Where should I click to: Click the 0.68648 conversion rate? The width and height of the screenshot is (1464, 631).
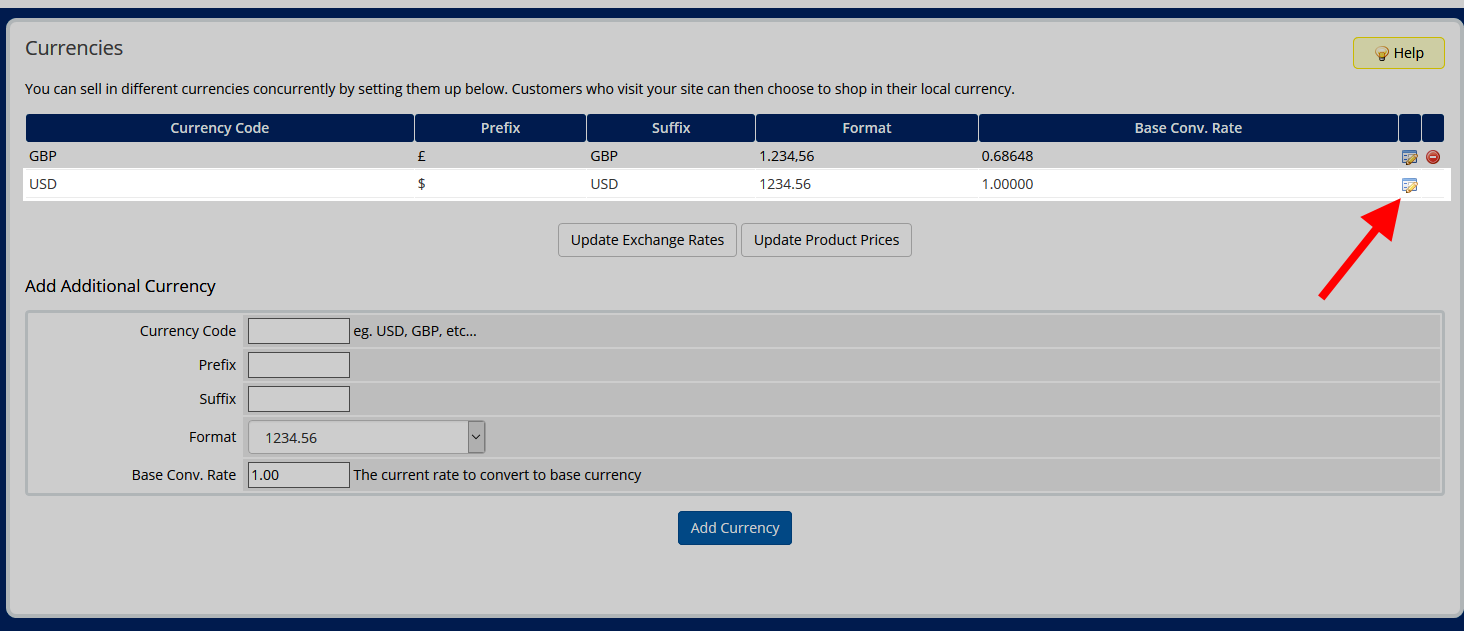tap(1008, 156)
